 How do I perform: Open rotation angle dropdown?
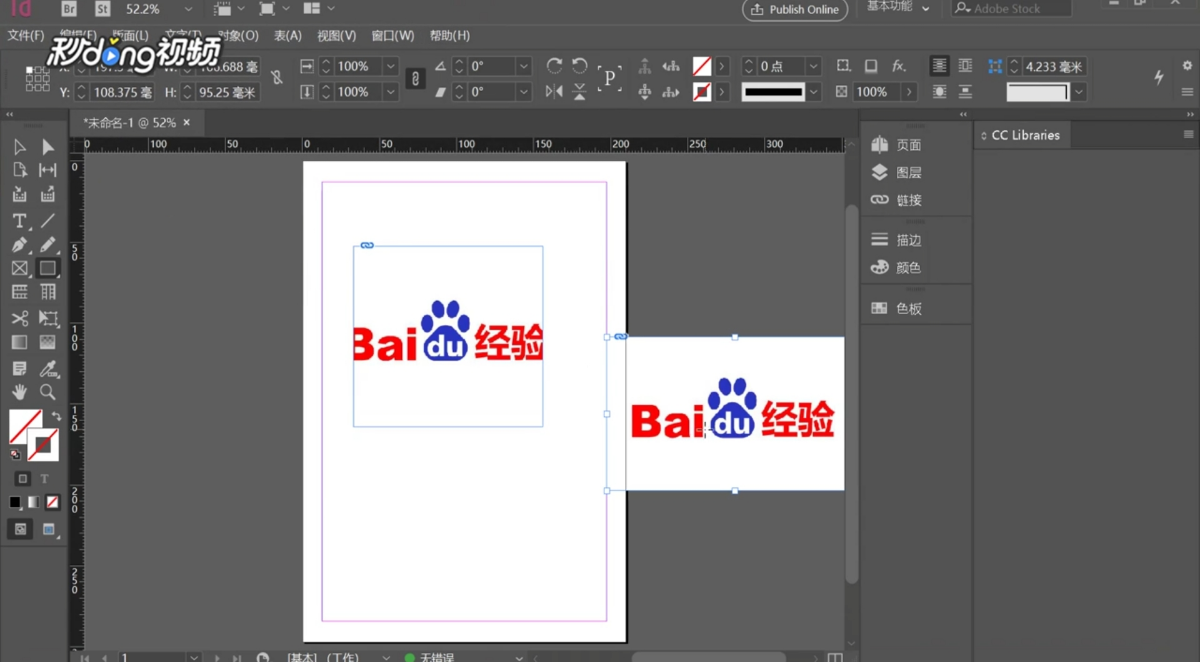pos(523,66)
